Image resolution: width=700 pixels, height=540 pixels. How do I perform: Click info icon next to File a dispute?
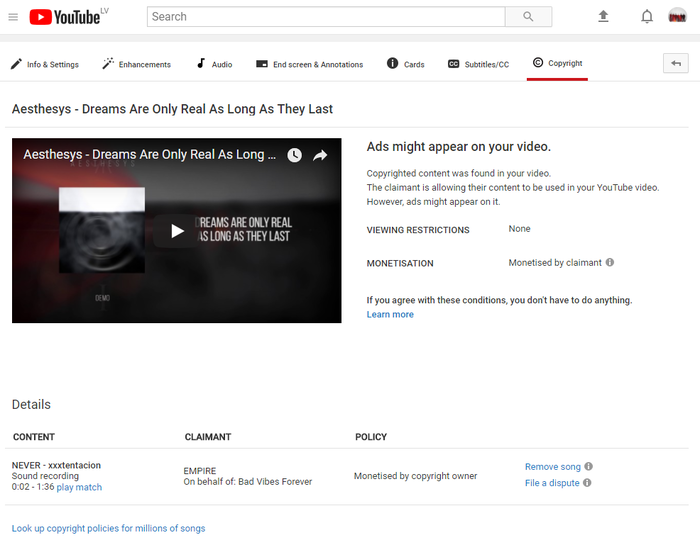pos(587,483)
